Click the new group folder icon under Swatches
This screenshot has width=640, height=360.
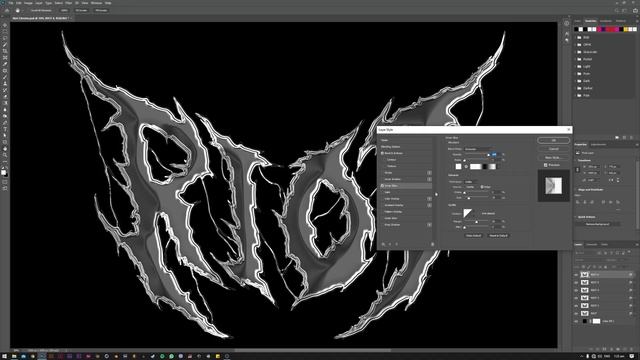pyautogui.click(x=617, y=138)
